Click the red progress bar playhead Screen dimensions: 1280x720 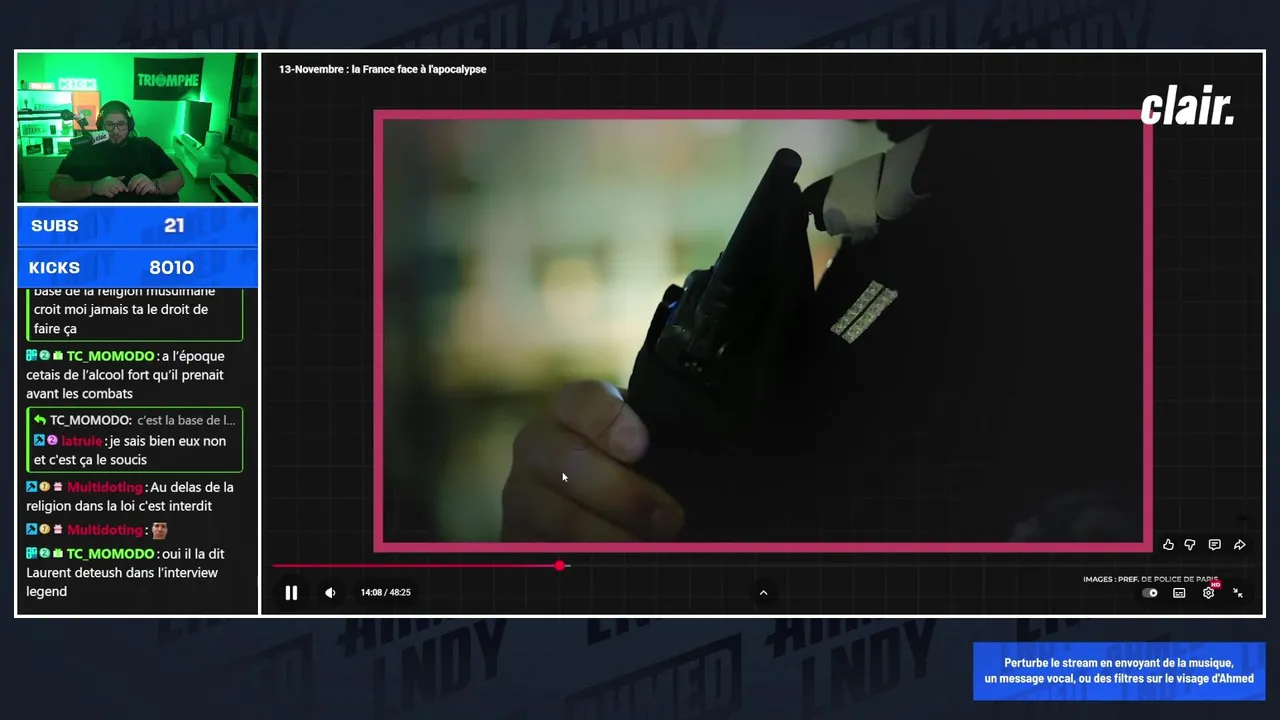[x=560, y=566]
